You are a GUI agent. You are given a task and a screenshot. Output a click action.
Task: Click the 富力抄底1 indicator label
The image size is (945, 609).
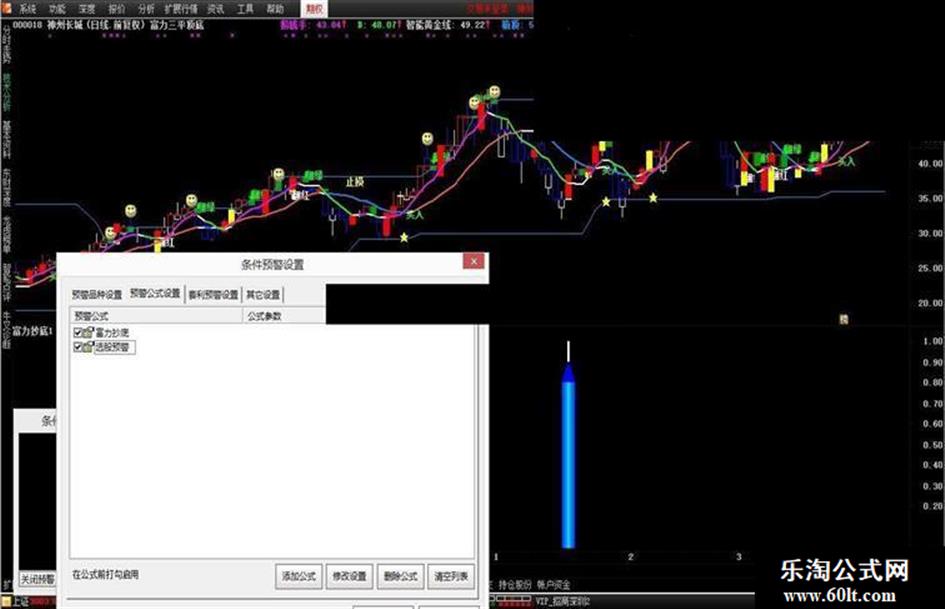(x=33, y=331)
